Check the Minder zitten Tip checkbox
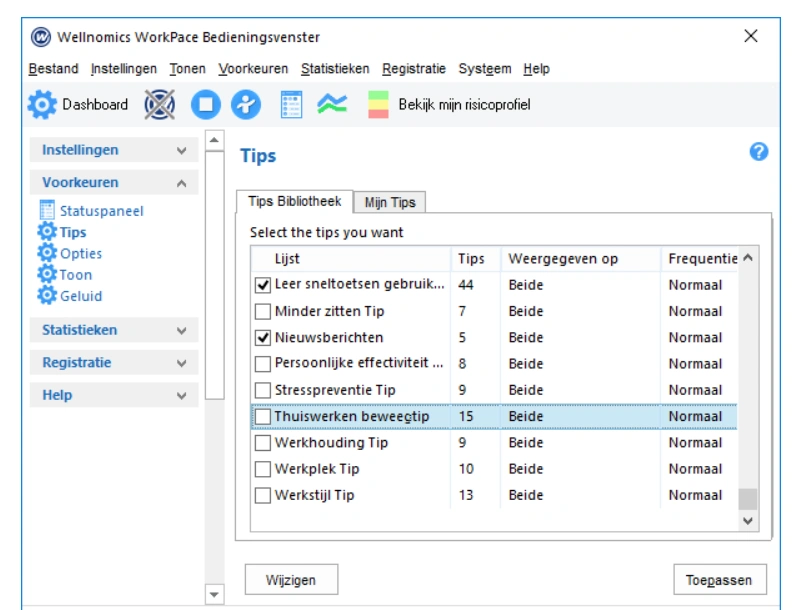The height and width of the screenshot is (610, 797). click(x=263, y=311)
